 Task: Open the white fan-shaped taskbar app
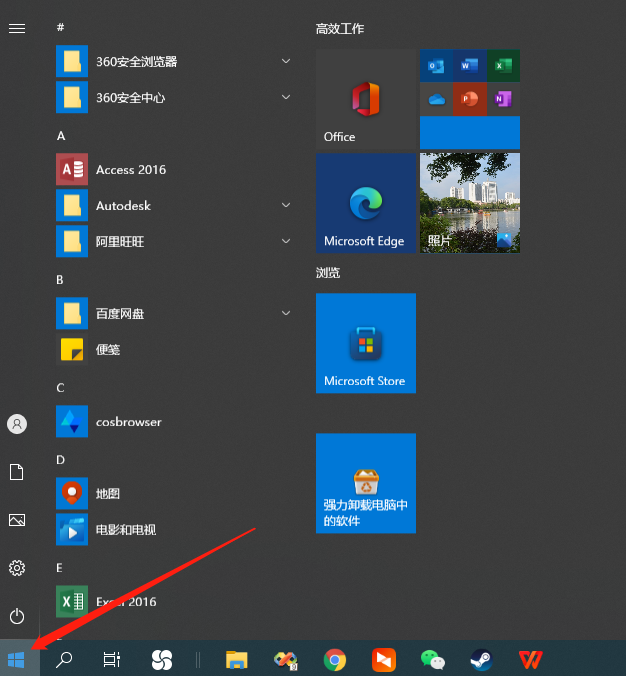click(162, 660)
